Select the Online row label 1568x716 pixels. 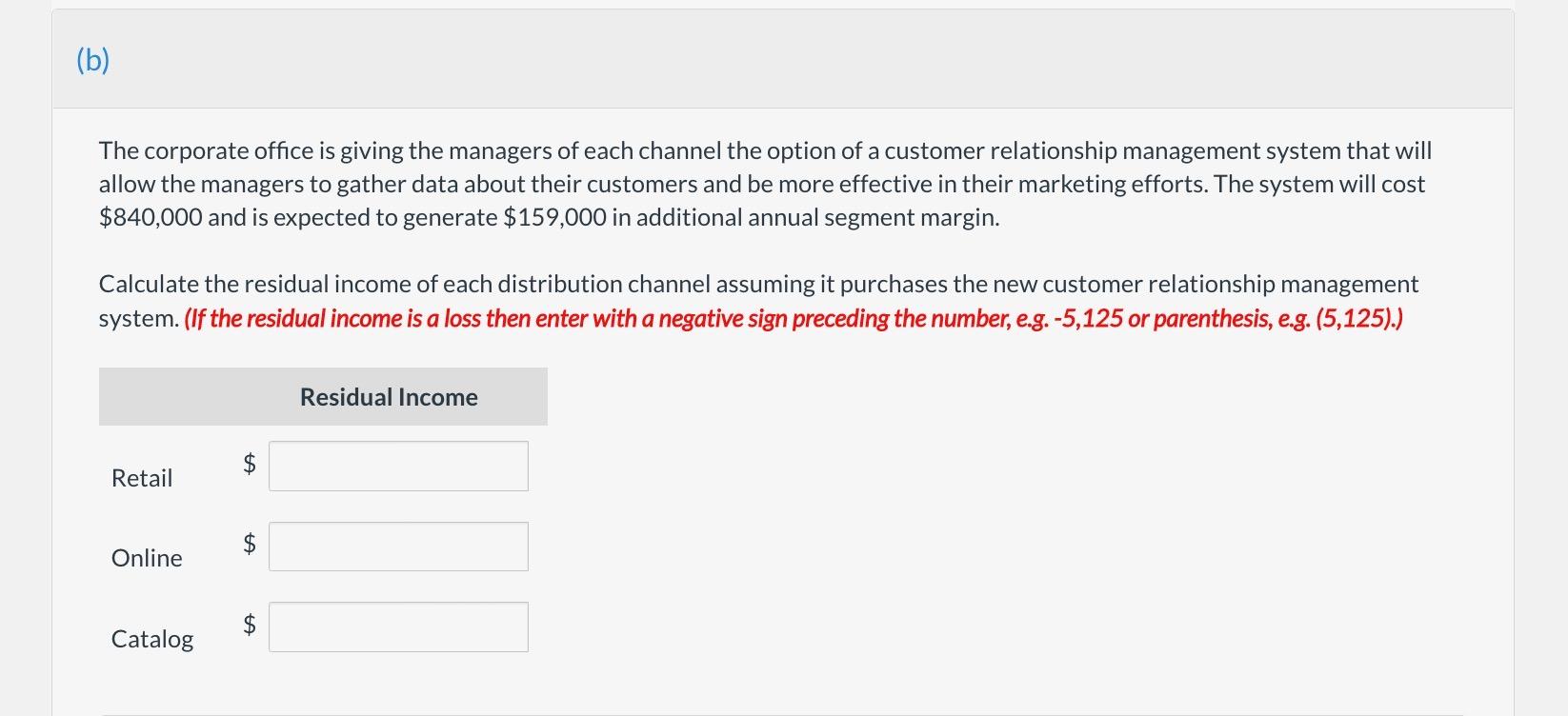pos(146,558)
